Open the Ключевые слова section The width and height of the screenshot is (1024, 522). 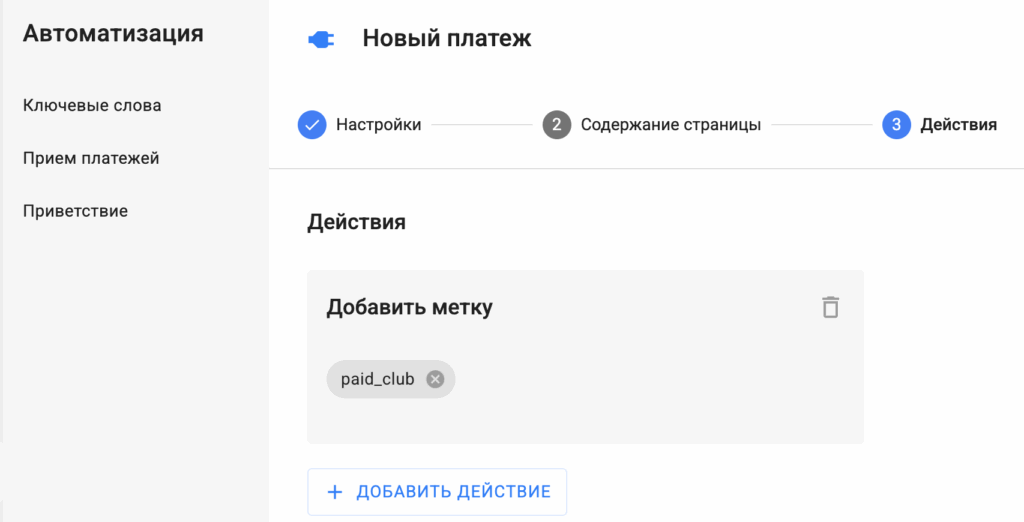[92, 105]
